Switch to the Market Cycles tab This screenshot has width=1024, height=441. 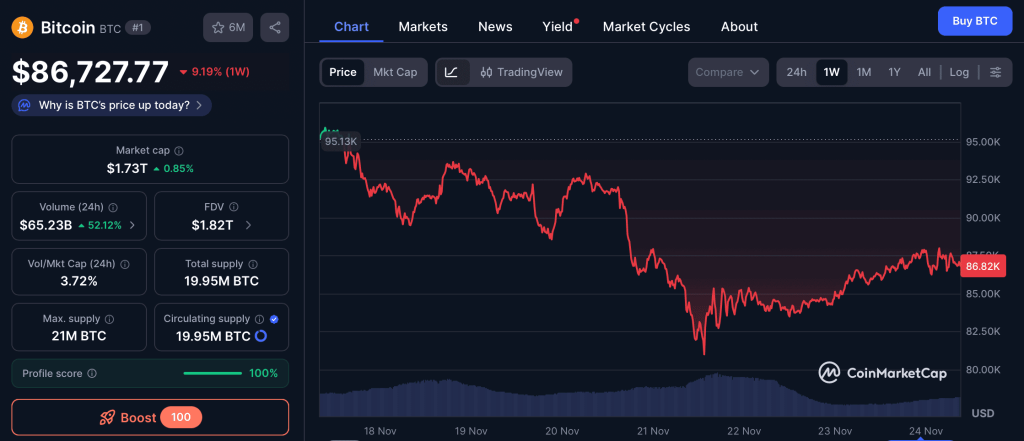[646, 26]
